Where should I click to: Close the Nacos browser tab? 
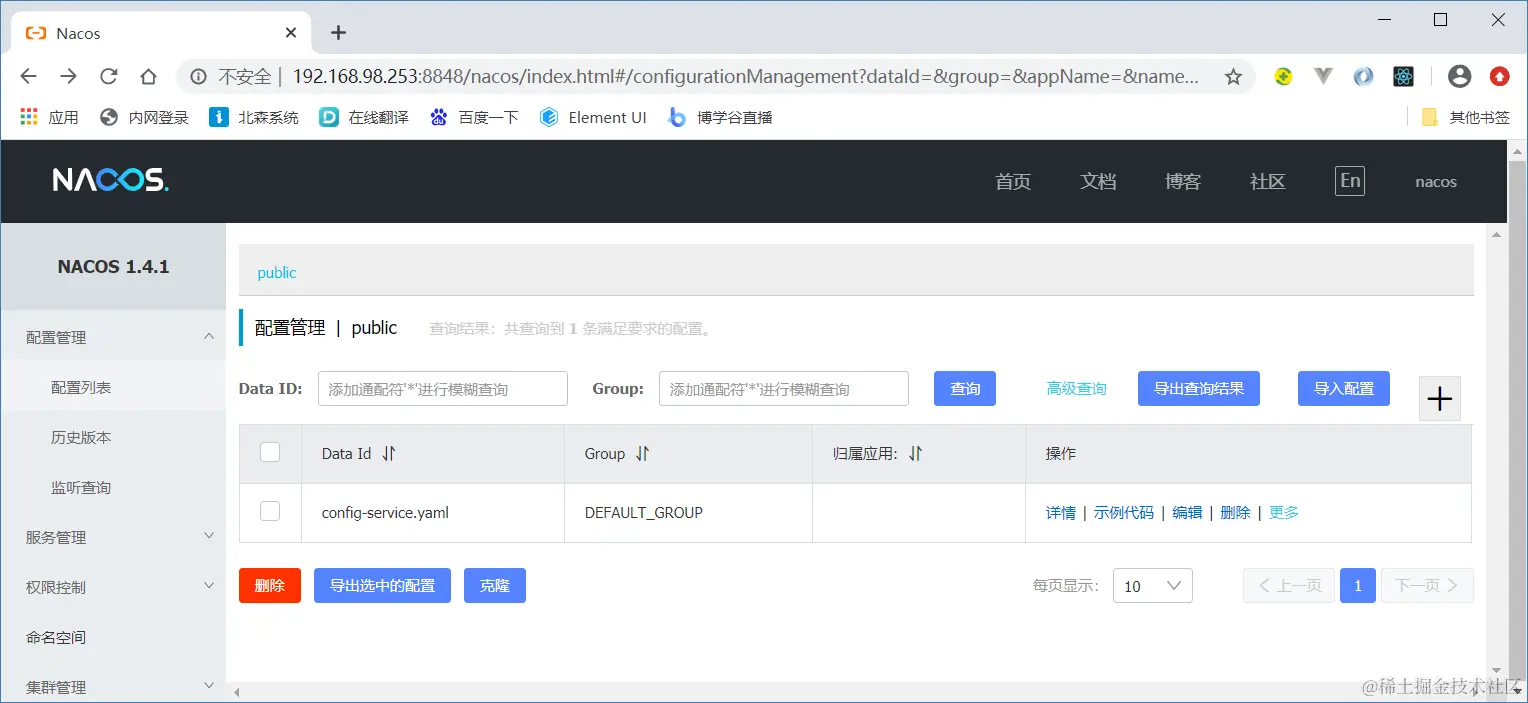291,32
